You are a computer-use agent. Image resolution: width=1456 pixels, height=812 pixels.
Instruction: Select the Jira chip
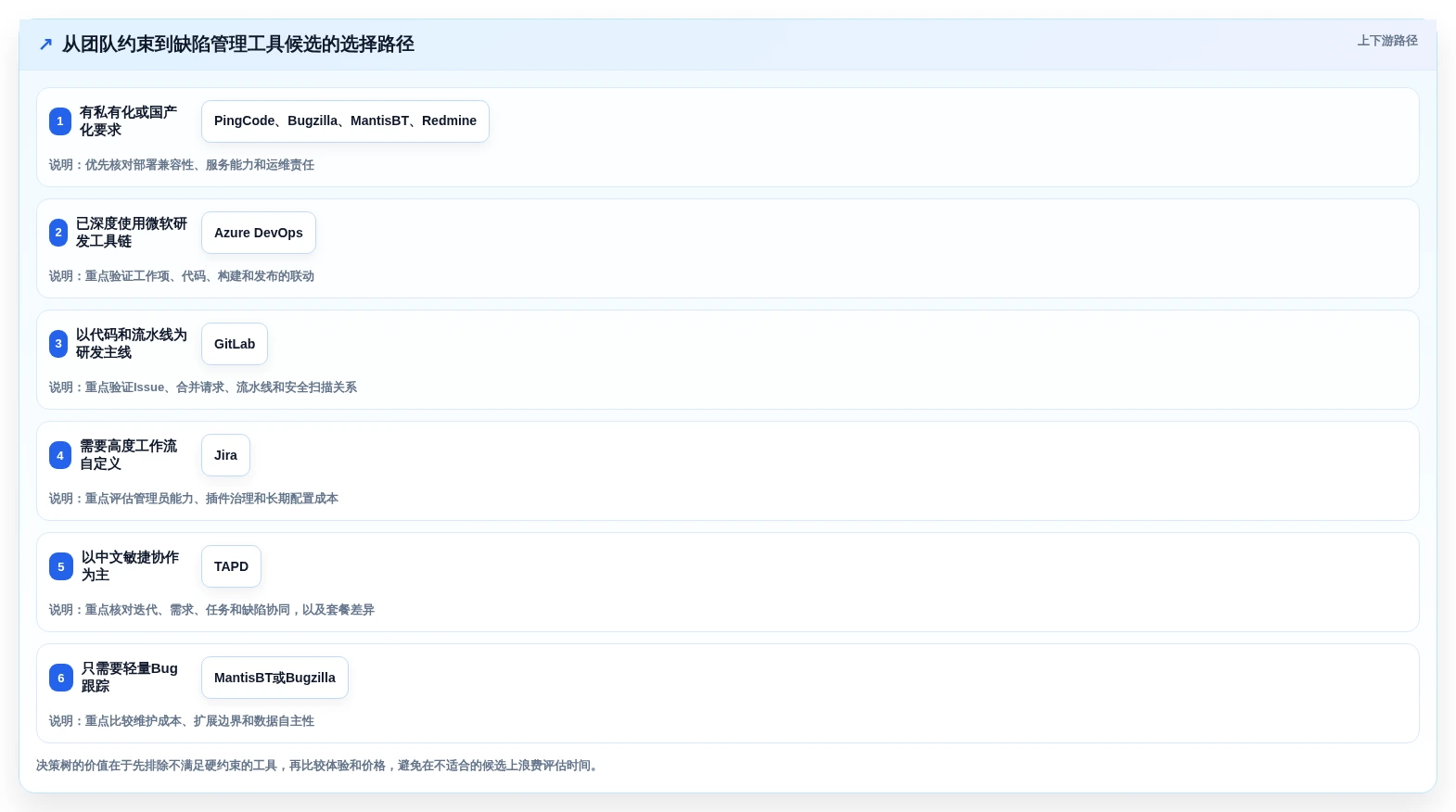click(x=225, y=455)
